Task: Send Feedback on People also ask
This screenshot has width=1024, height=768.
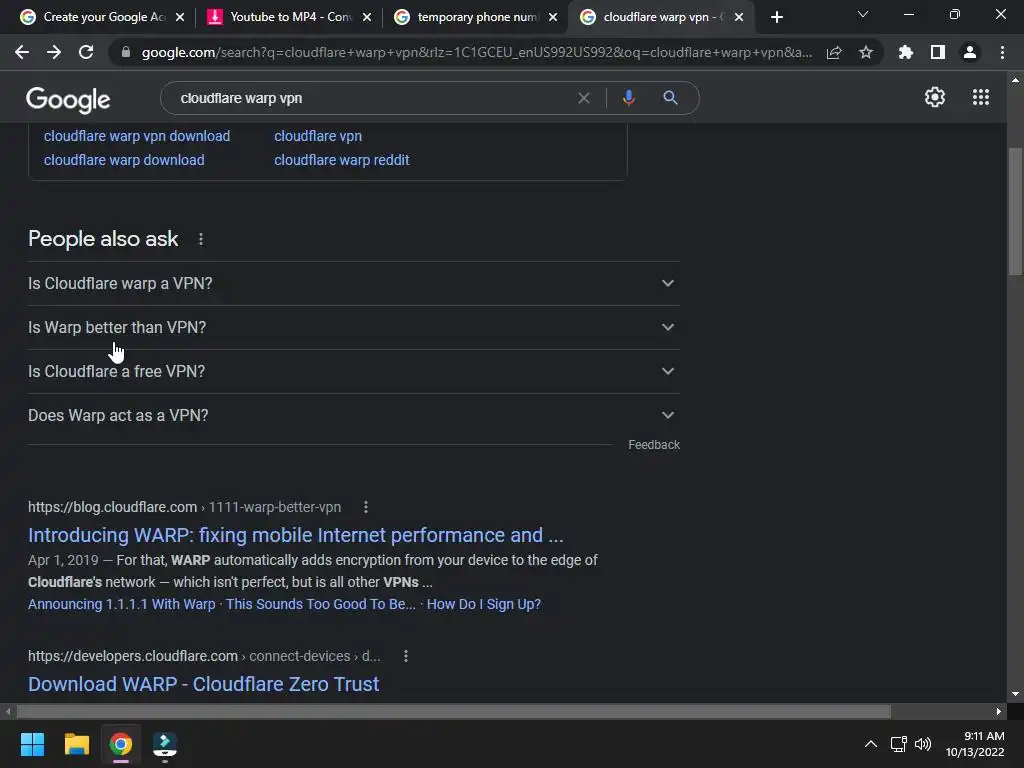Action: coord(654,445)
